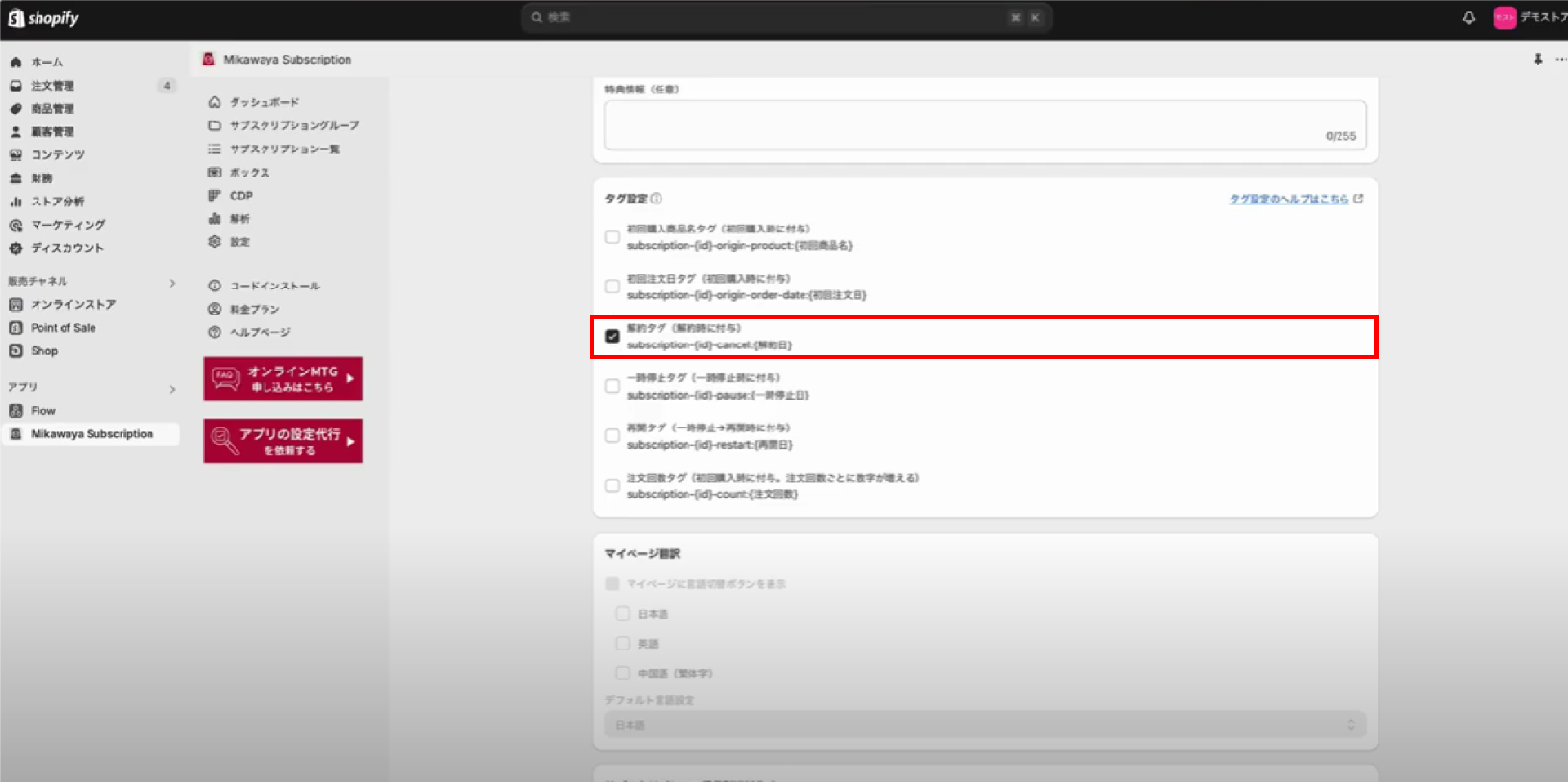Select CDP in app navigation

click(x=241, y=196)
